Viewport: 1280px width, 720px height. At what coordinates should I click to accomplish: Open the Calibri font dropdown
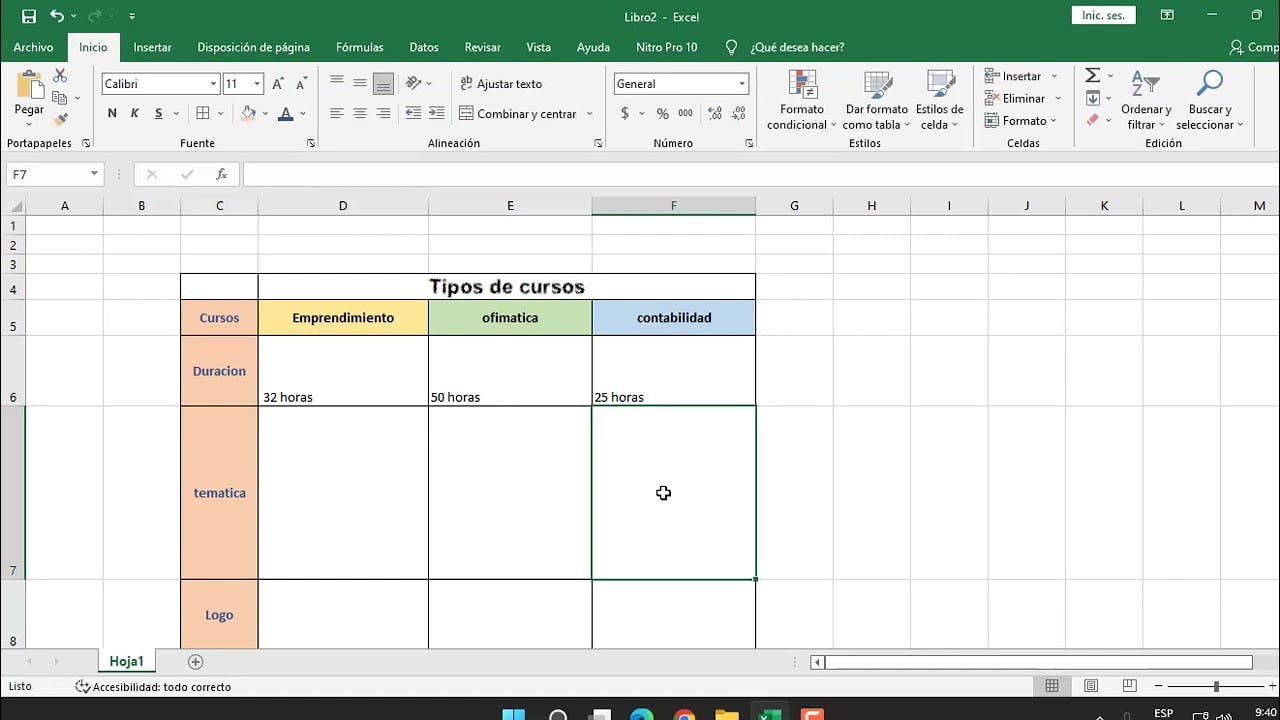point(213,83)
